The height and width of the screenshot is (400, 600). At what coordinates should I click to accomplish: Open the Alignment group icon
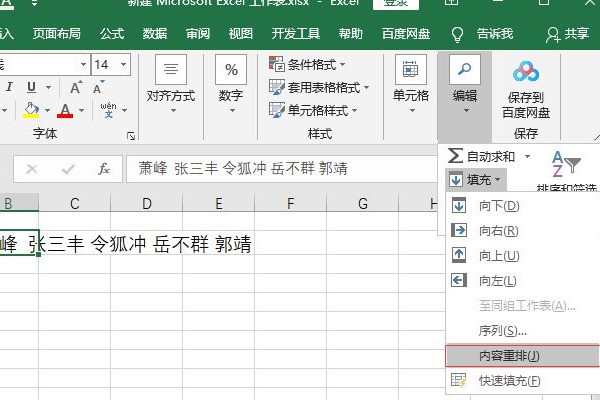tap(171, 72)
